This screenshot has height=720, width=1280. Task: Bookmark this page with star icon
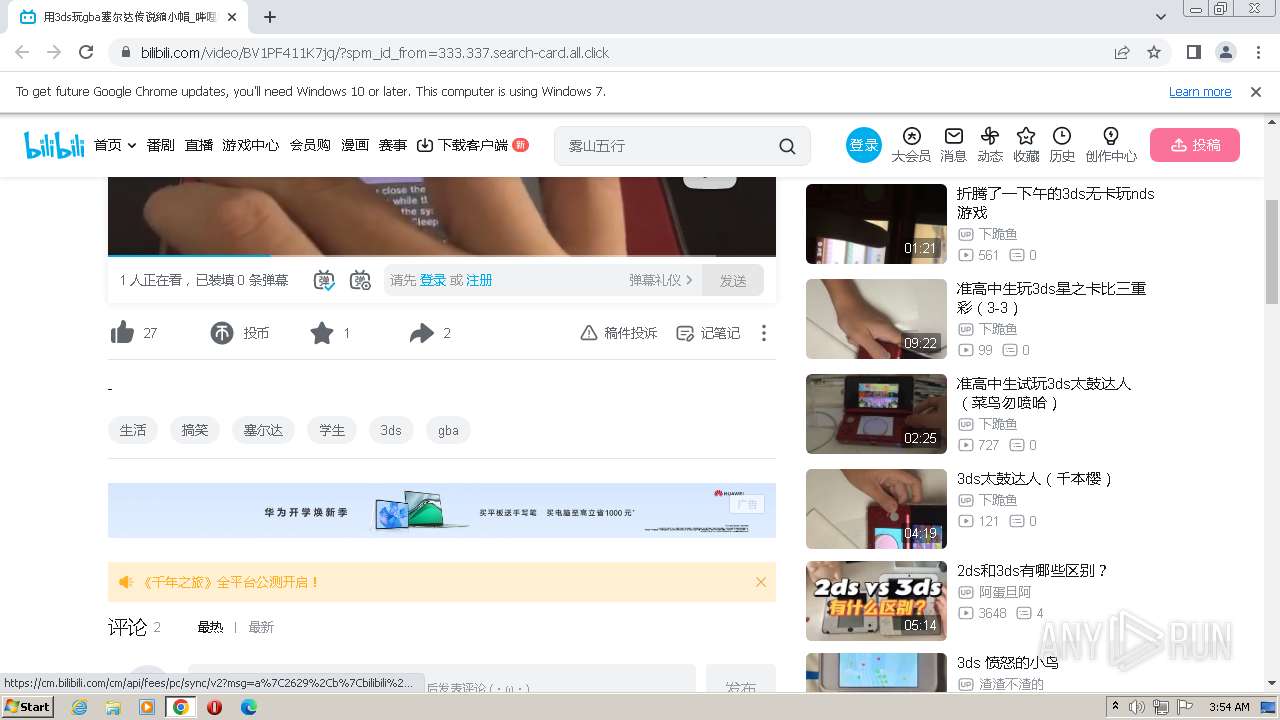[x=1154, y=52]
